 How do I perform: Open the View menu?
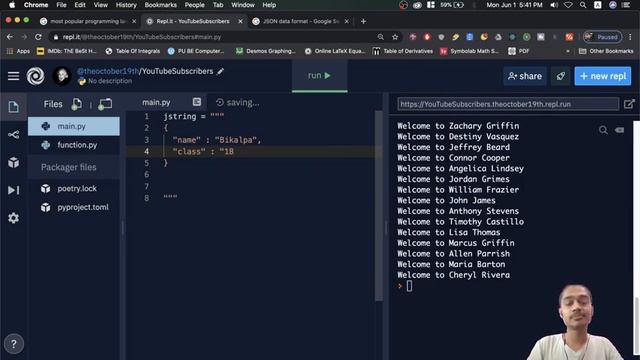pos(100,5)
